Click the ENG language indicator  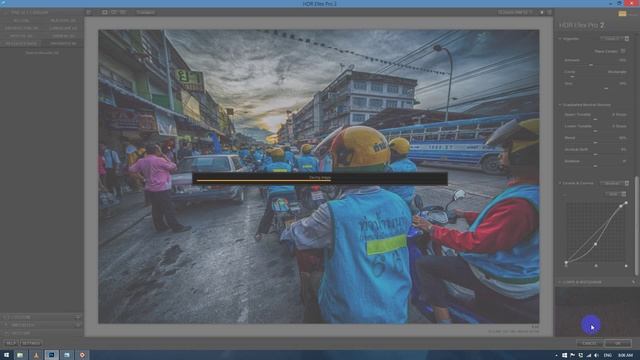pyautogui.click(x=607, y=356)
